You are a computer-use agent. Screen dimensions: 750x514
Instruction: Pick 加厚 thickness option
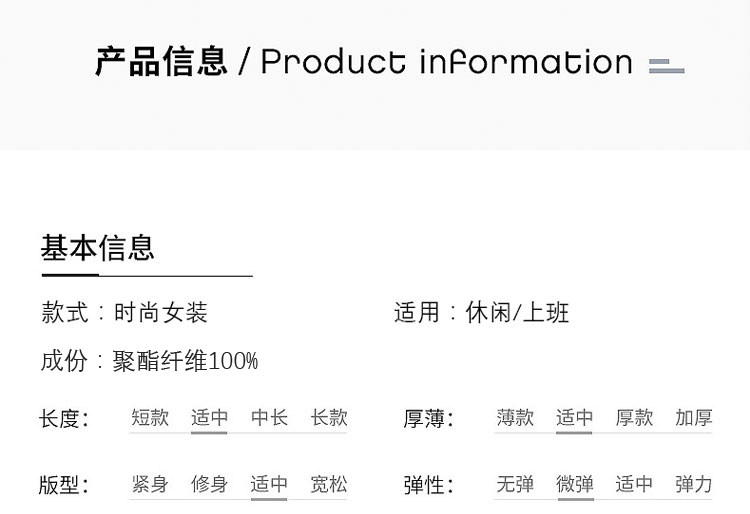click(693, 418)
